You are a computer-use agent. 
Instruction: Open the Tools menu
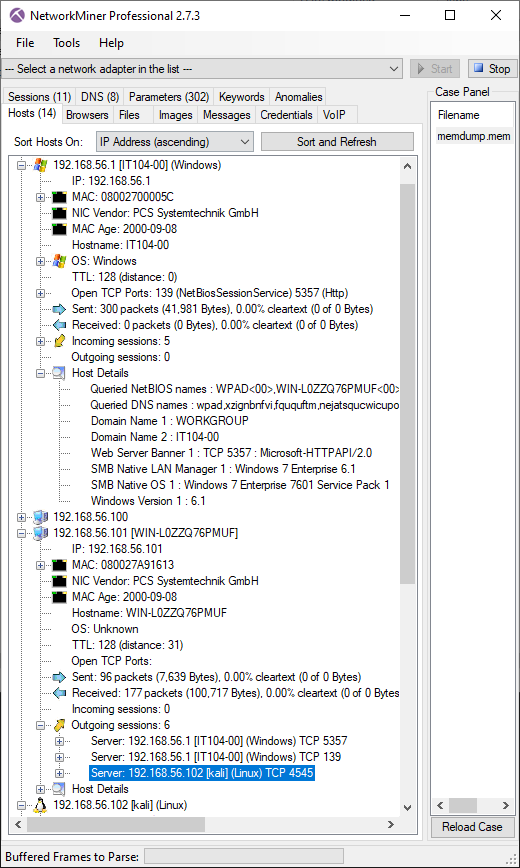tap(66, 43)
